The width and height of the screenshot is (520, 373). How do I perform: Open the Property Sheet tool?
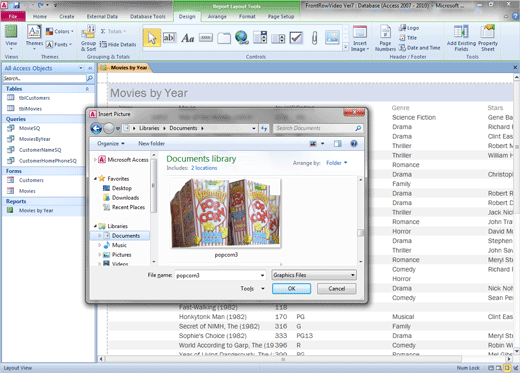tap(488, 39)
